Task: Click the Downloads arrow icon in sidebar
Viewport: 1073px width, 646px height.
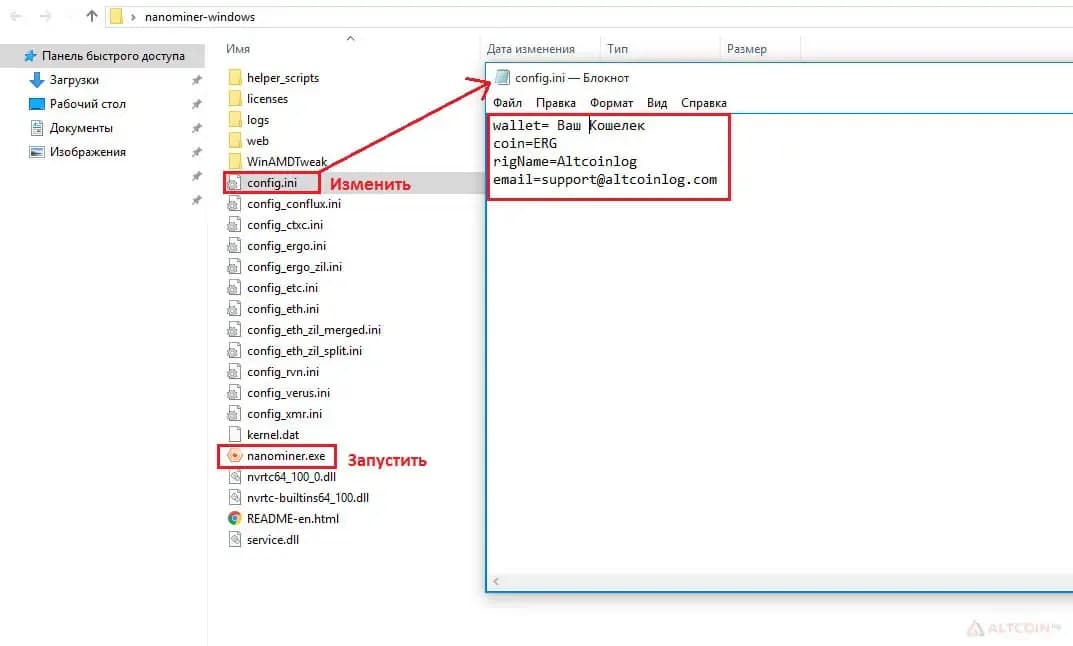Action: pos(36,80)
